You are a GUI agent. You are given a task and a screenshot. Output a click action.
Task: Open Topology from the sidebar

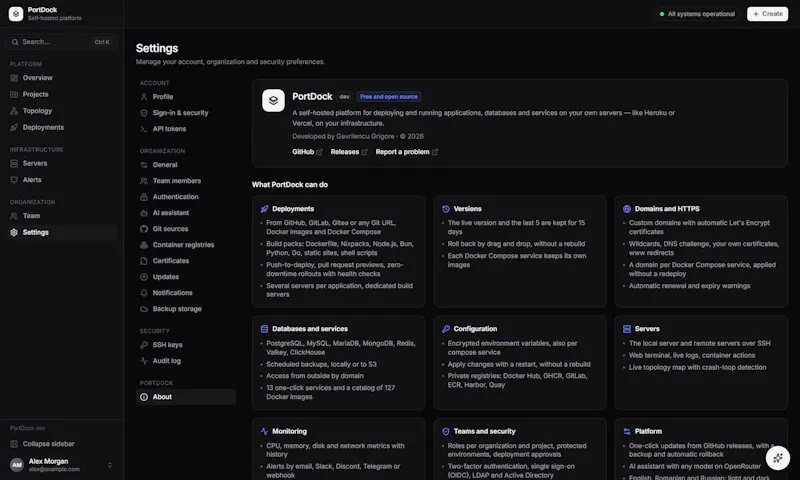(x=62, y=111)
